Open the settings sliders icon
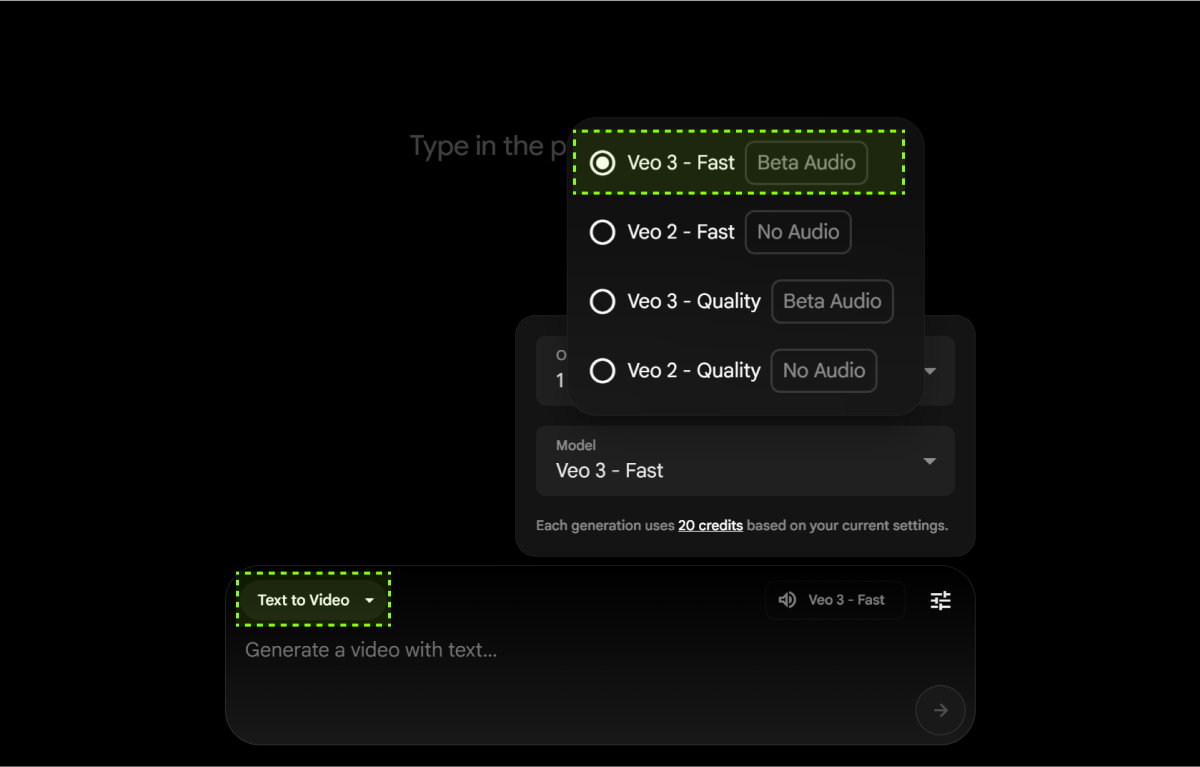Viewport: 1200px width, 767px height. 940,600
